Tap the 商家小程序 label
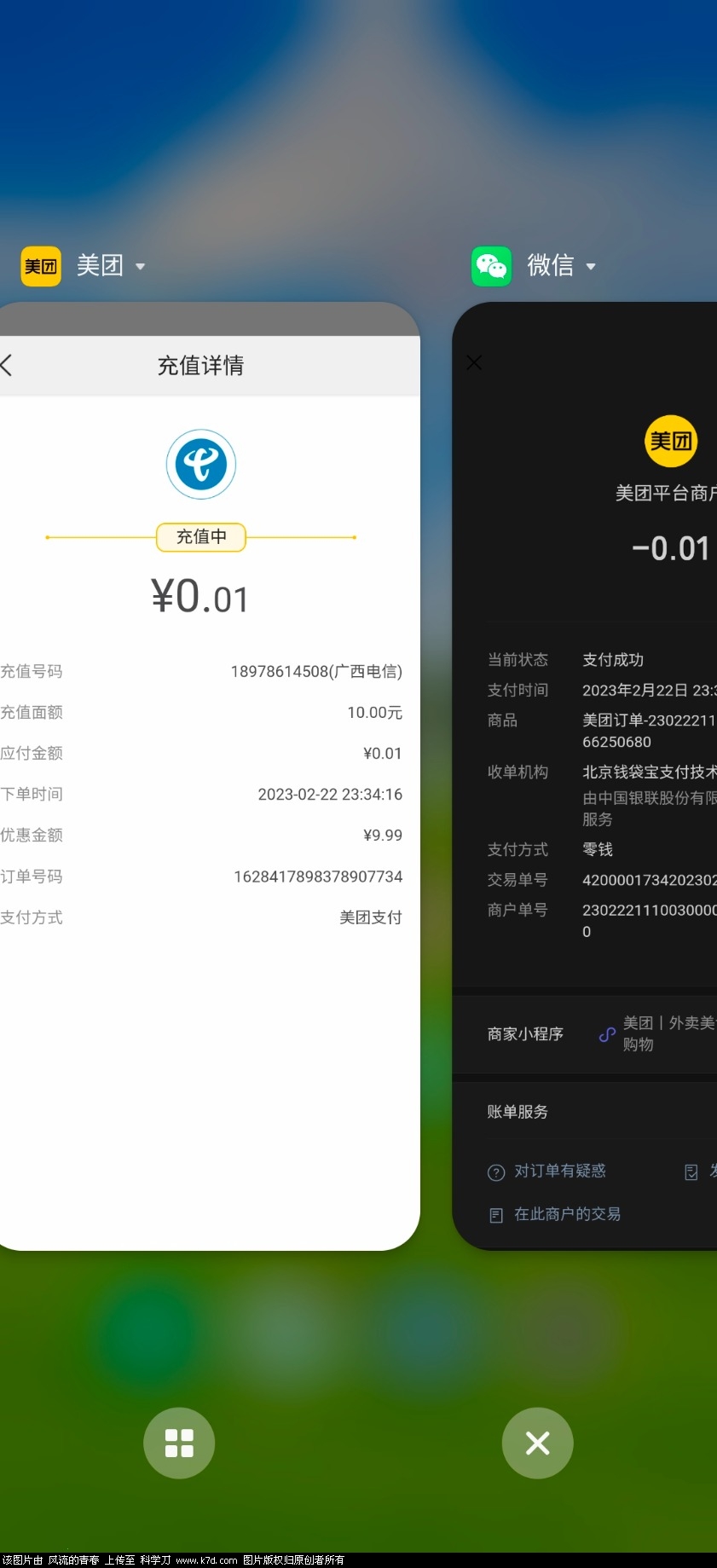The image size is (717, 1568). (525, 1034)
